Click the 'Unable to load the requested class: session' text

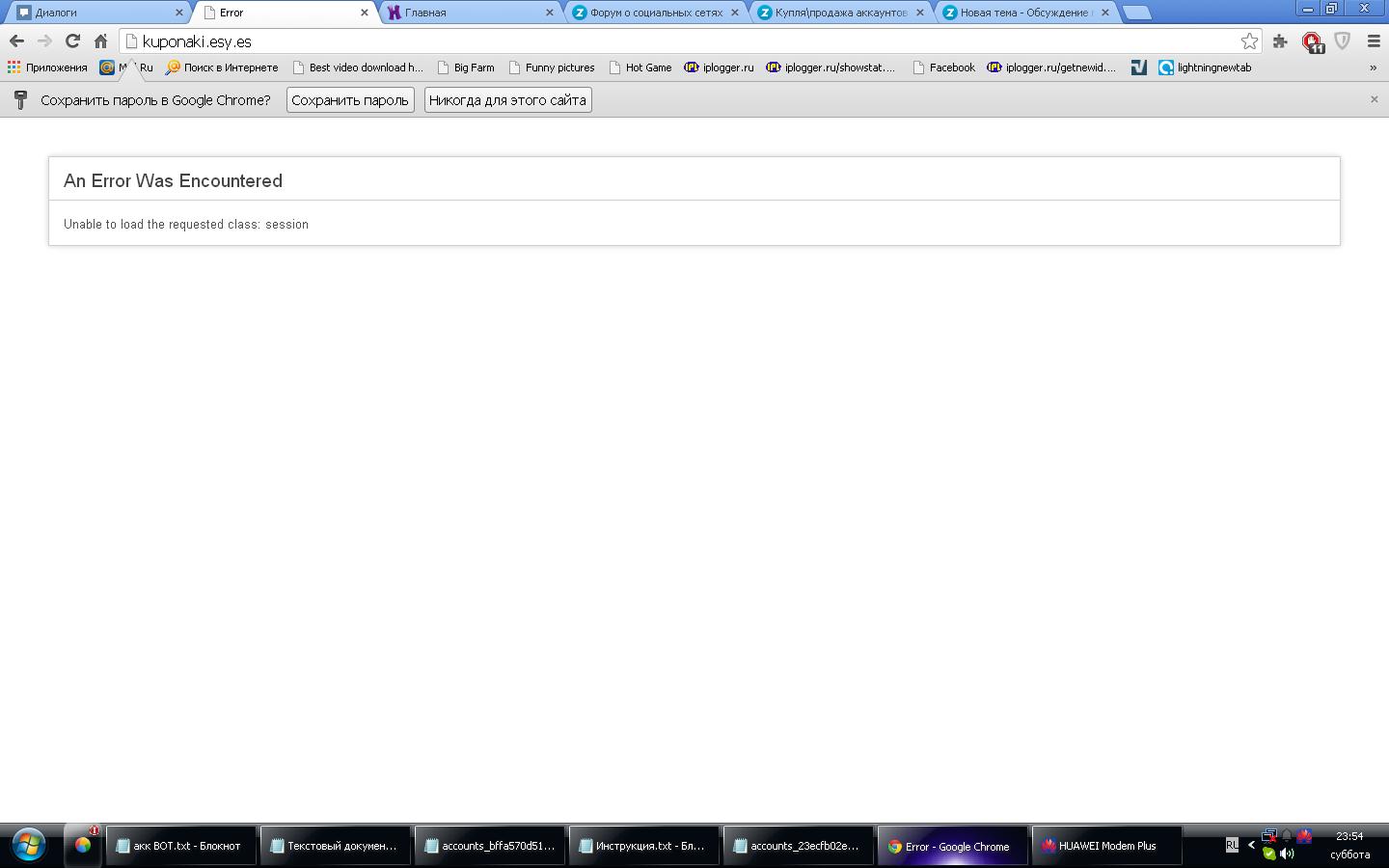(x=186, y=224)
